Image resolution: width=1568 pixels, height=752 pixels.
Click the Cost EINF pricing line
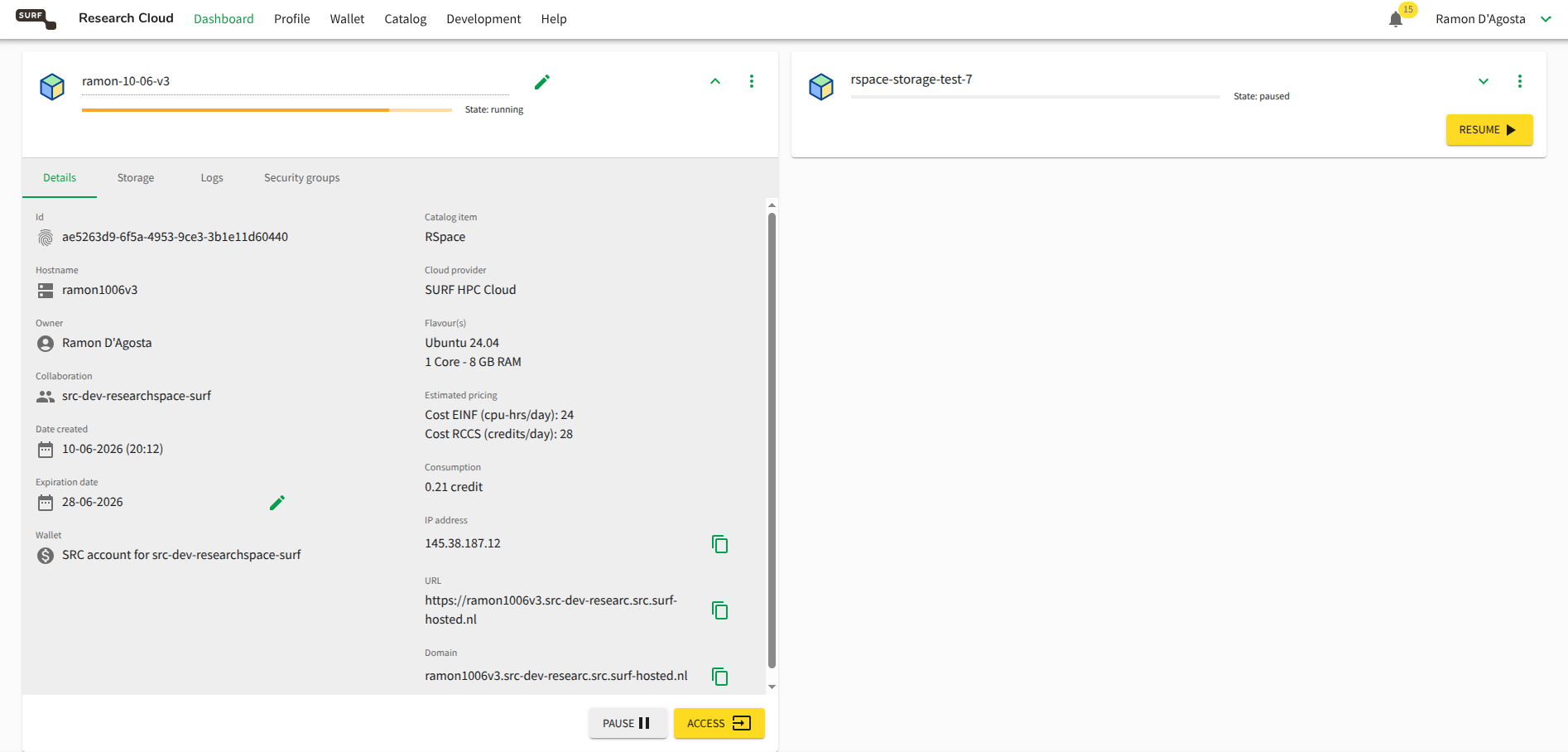[499, 415]
